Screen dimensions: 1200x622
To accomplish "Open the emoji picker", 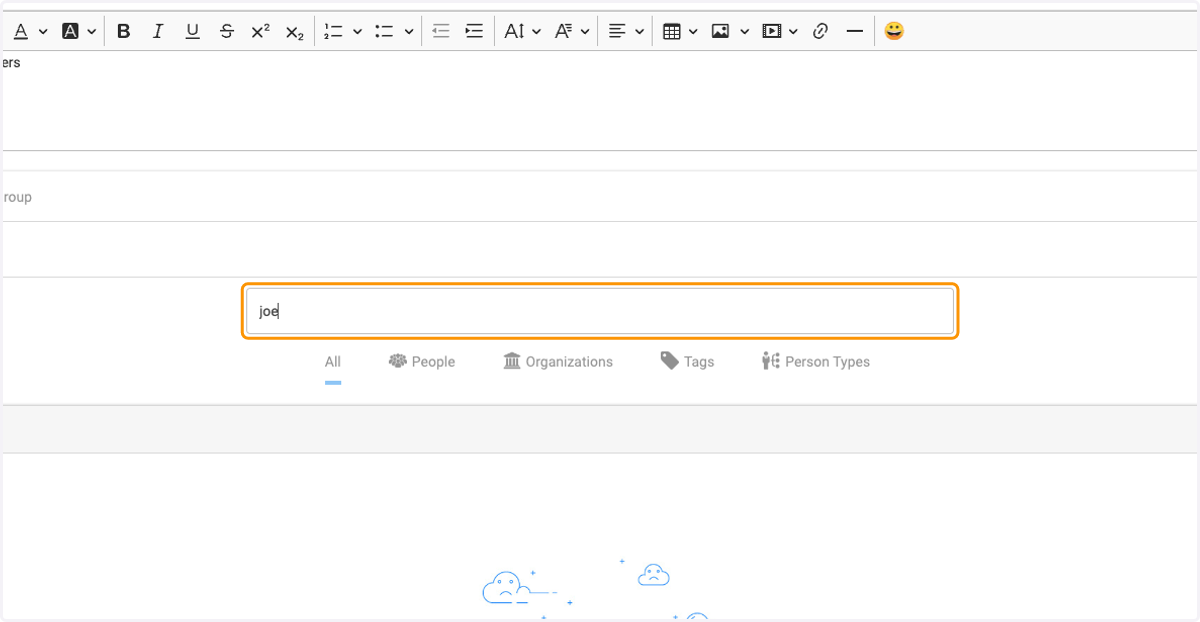I will pyautogui.click(x=894, y=31).
